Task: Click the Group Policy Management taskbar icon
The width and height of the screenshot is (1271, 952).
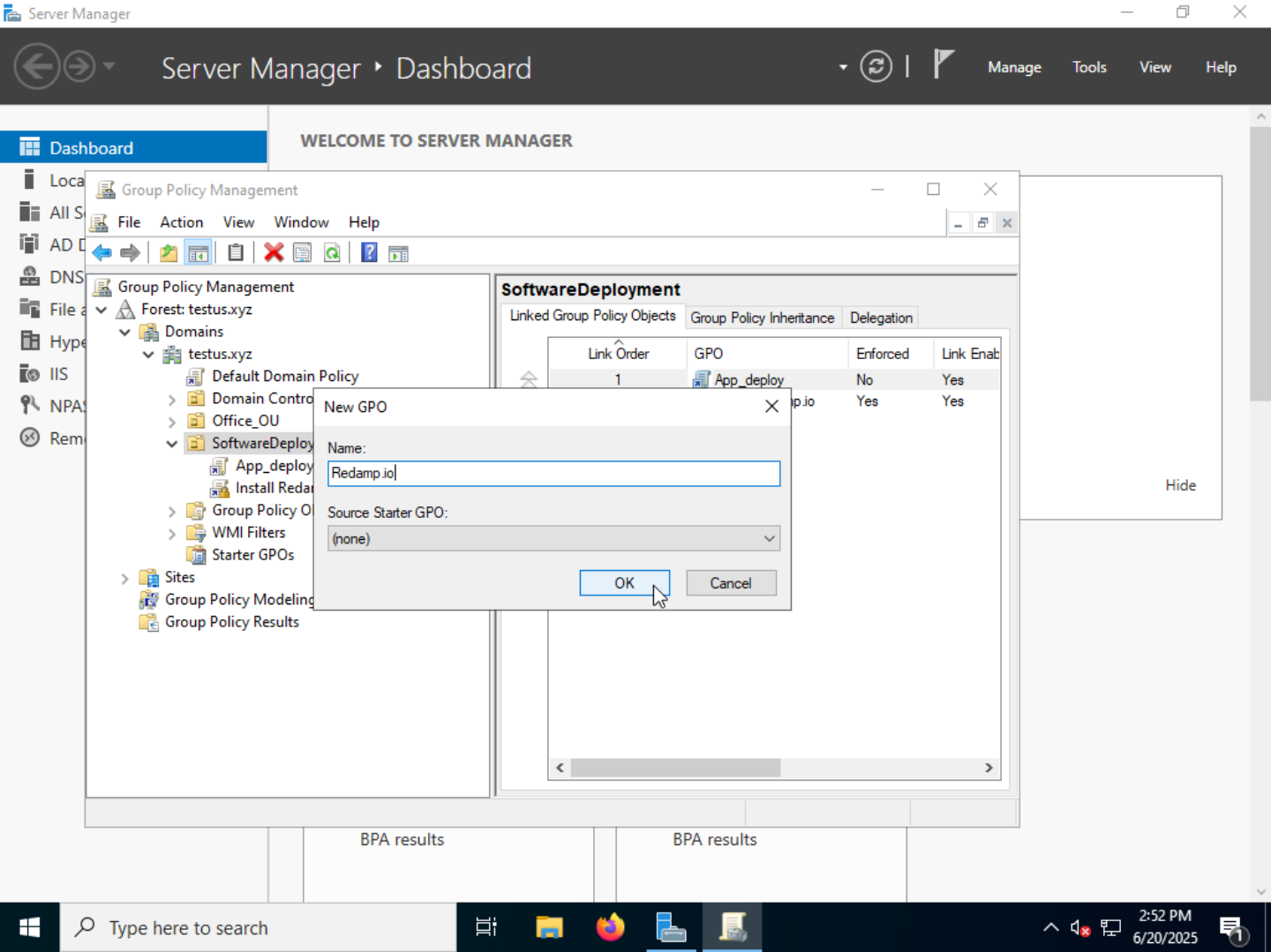Action: pos(733,927)
